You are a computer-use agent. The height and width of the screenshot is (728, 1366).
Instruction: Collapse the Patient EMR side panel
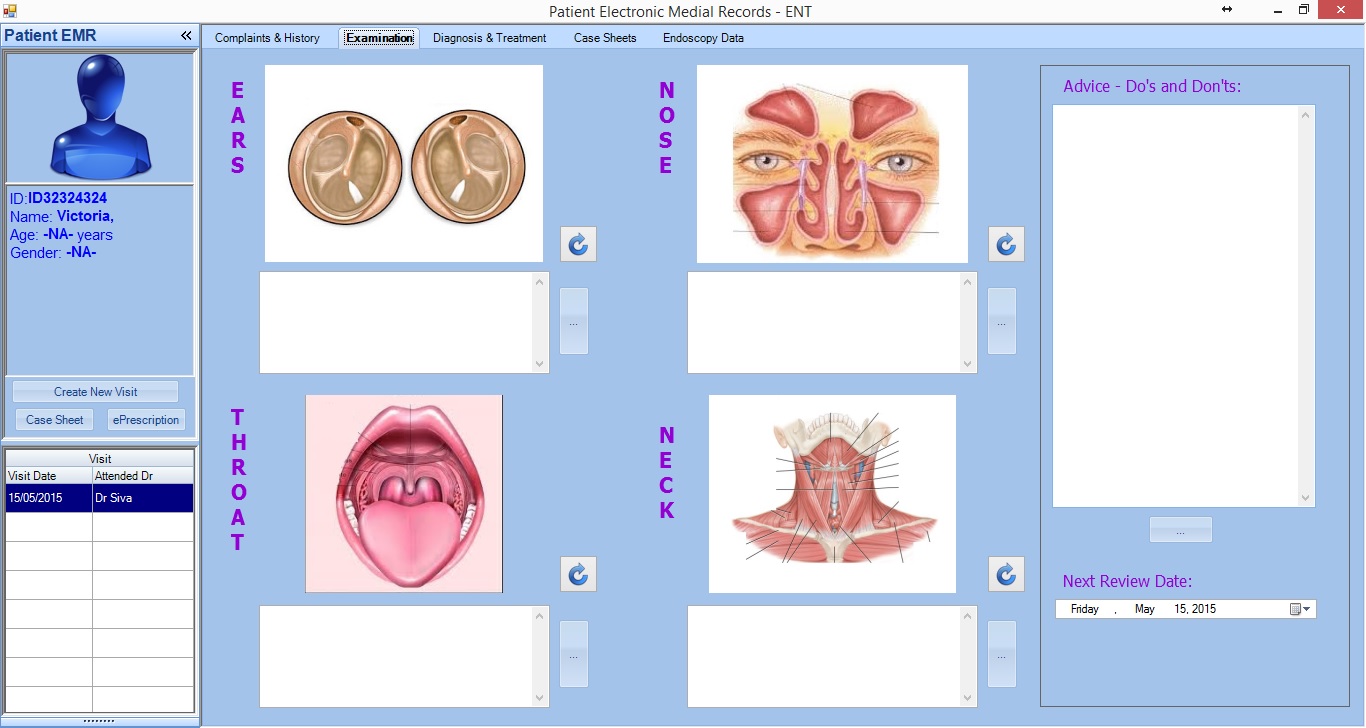pos(186,36)
